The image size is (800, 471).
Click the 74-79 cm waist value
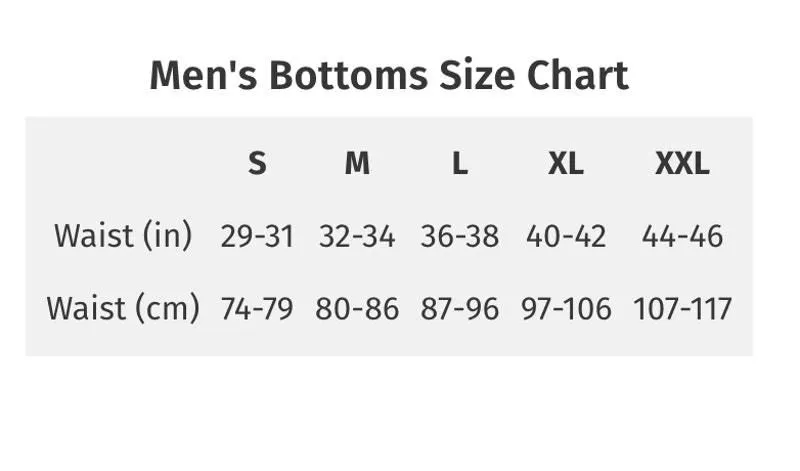point(257,309)
